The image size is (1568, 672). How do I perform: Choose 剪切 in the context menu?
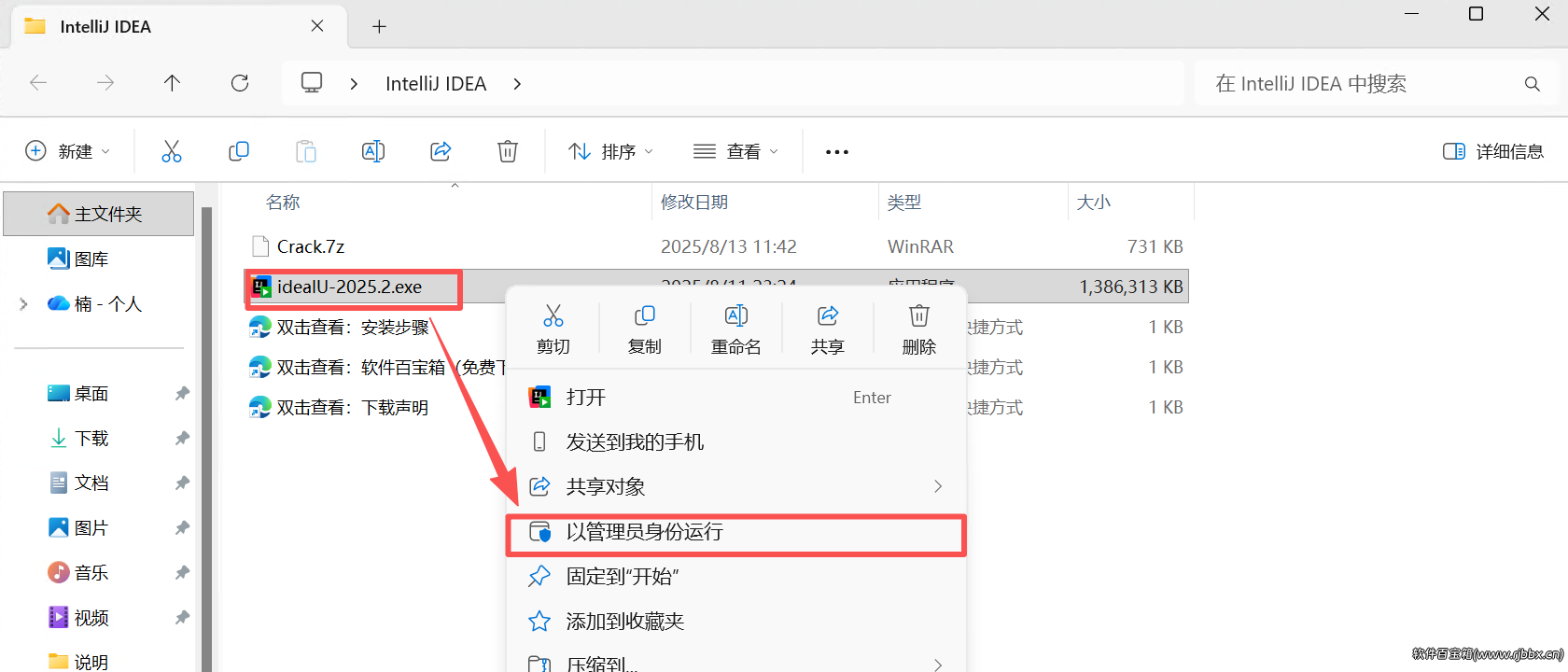tap(553, 329)
